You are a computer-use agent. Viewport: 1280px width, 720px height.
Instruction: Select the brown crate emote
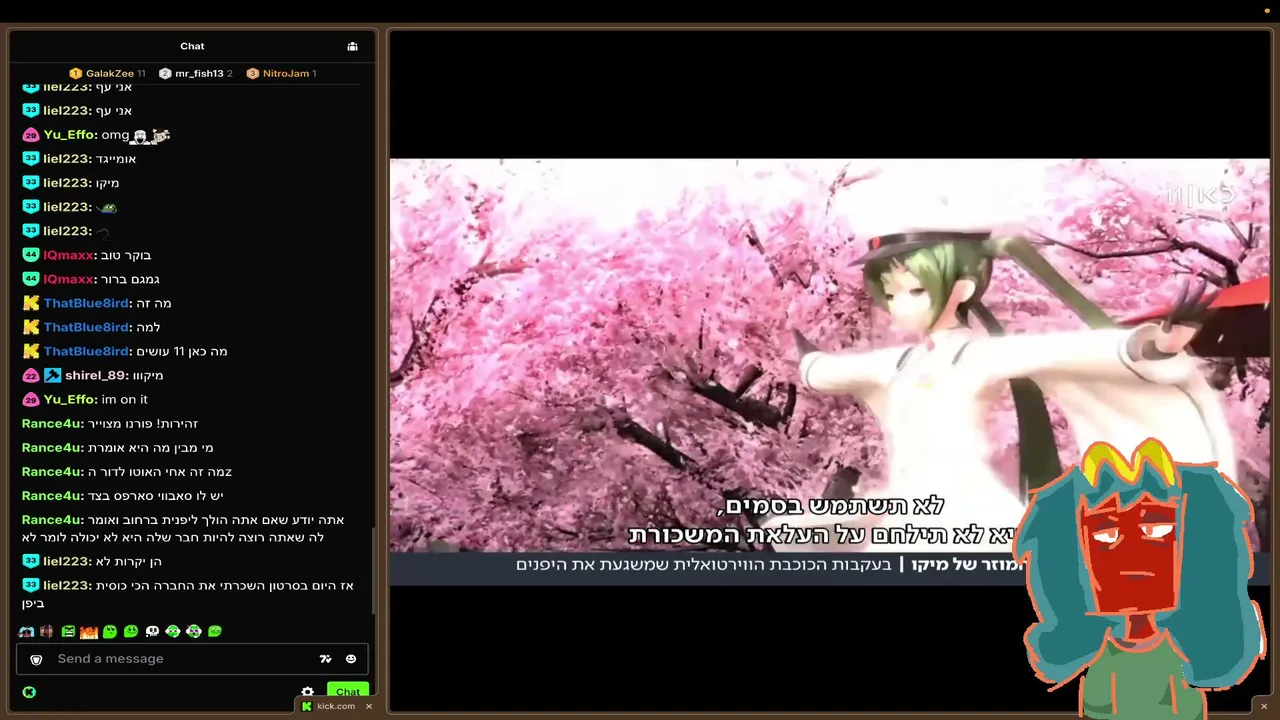(46, 631)
